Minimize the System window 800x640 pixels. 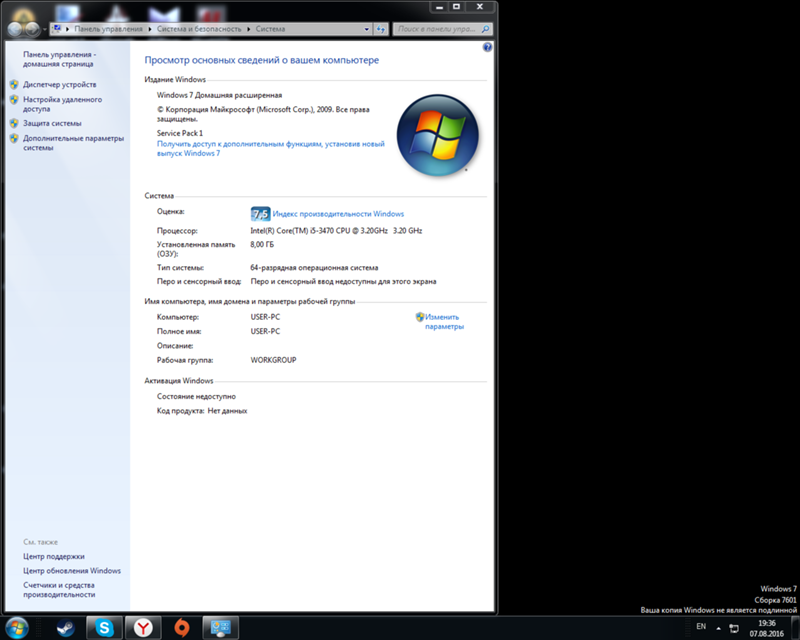[x=439, y=7]
